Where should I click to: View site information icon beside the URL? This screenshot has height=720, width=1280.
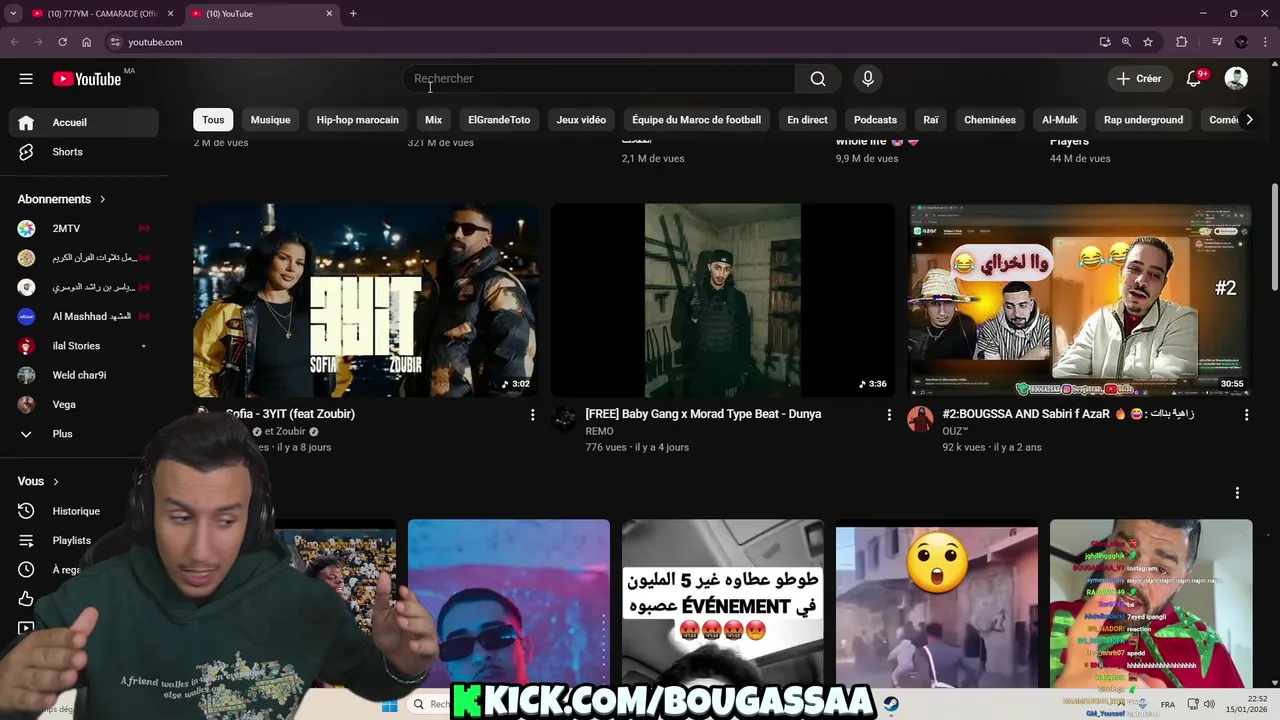click(115, 42)
